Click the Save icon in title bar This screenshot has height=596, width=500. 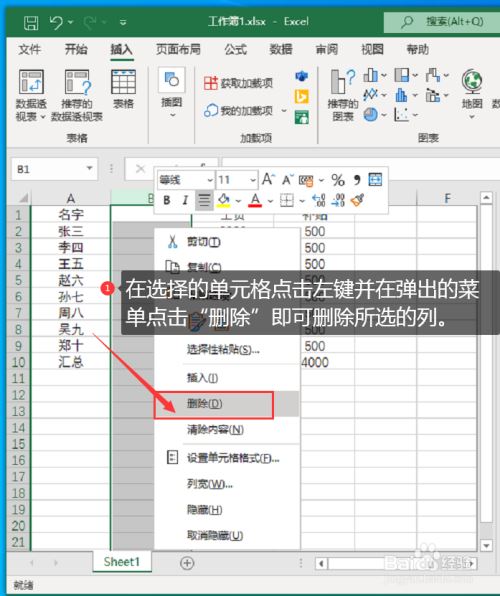tap(31, 23)
